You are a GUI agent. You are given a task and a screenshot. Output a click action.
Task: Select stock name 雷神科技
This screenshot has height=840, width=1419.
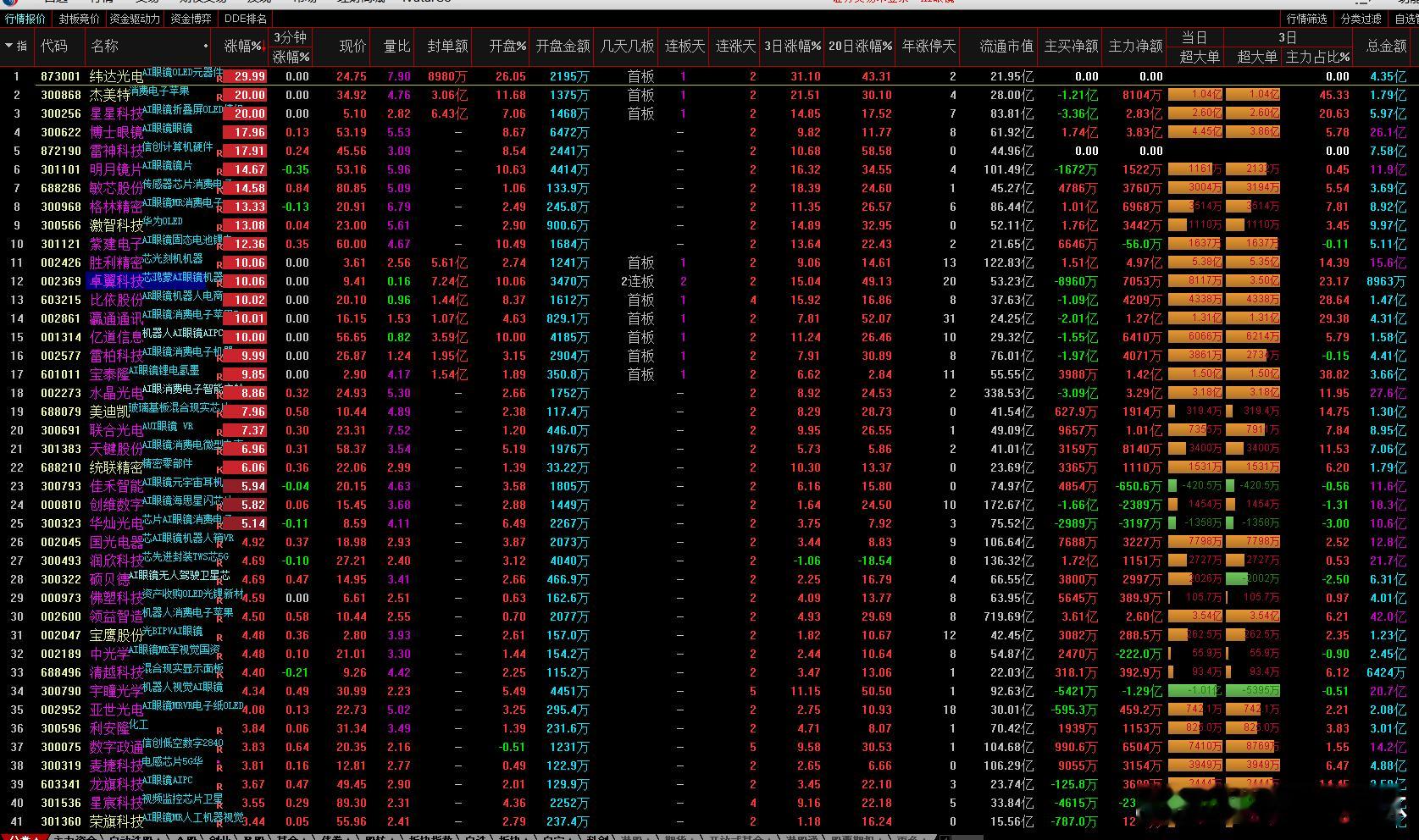coord(117,151)
